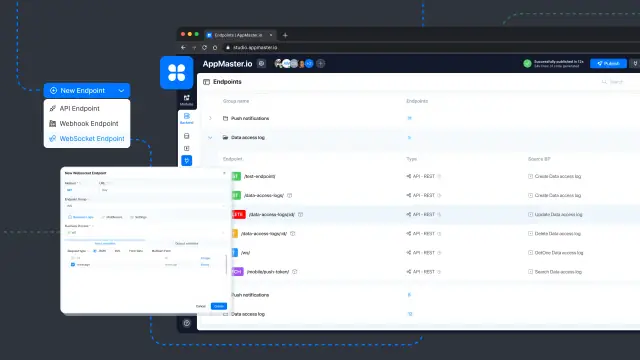640x360 pixels.
Task: Copy icon beside /data-access-logs/ path
Action: click(289, 196)
